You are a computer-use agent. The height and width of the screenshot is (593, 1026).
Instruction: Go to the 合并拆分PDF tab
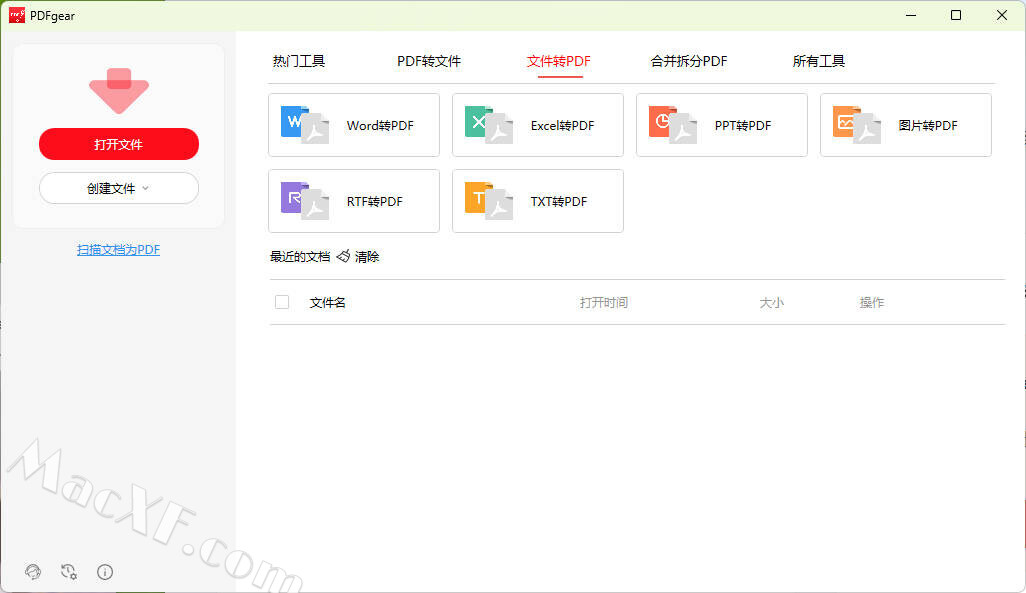(689, 61)
